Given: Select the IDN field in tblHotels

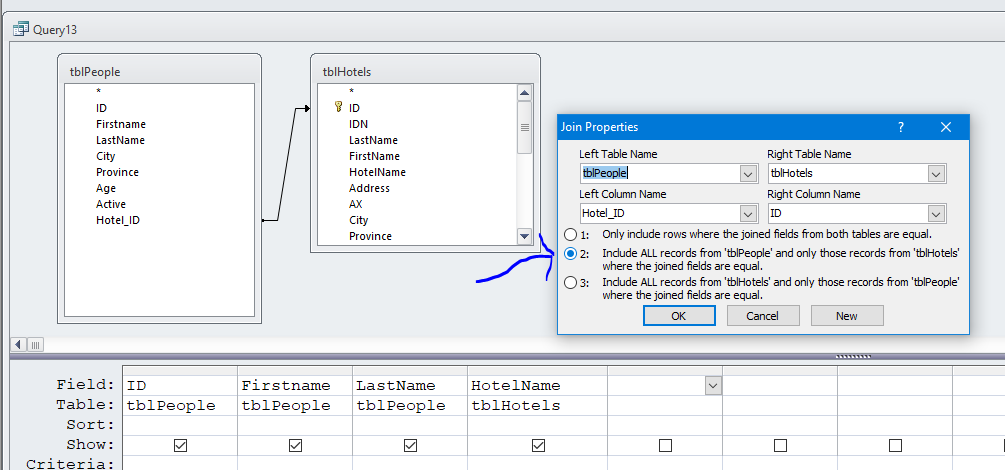Looking at the screenshot, I should click(358, 124).
